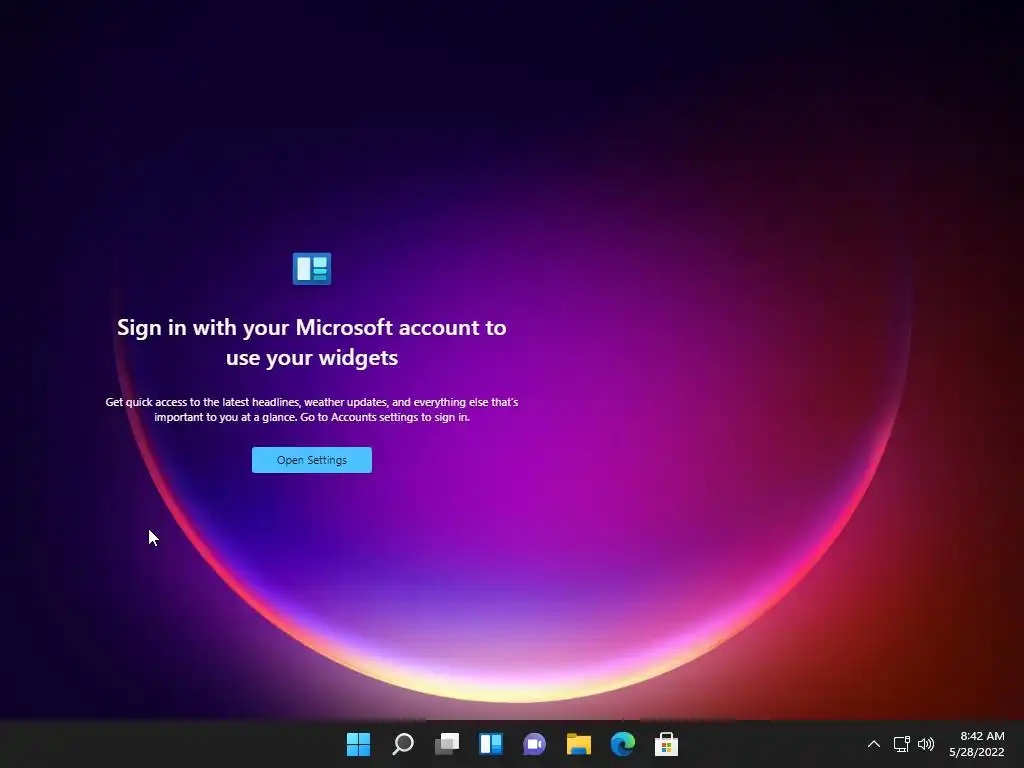
Task: Launch Microsoft Edge browser
Action: click(622, 744)
